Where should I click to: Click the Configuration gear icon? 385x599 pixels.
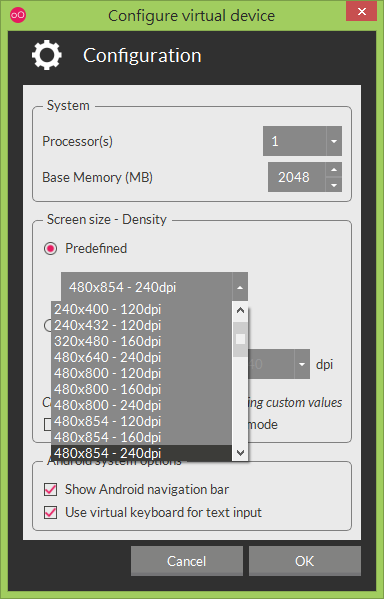47,55
